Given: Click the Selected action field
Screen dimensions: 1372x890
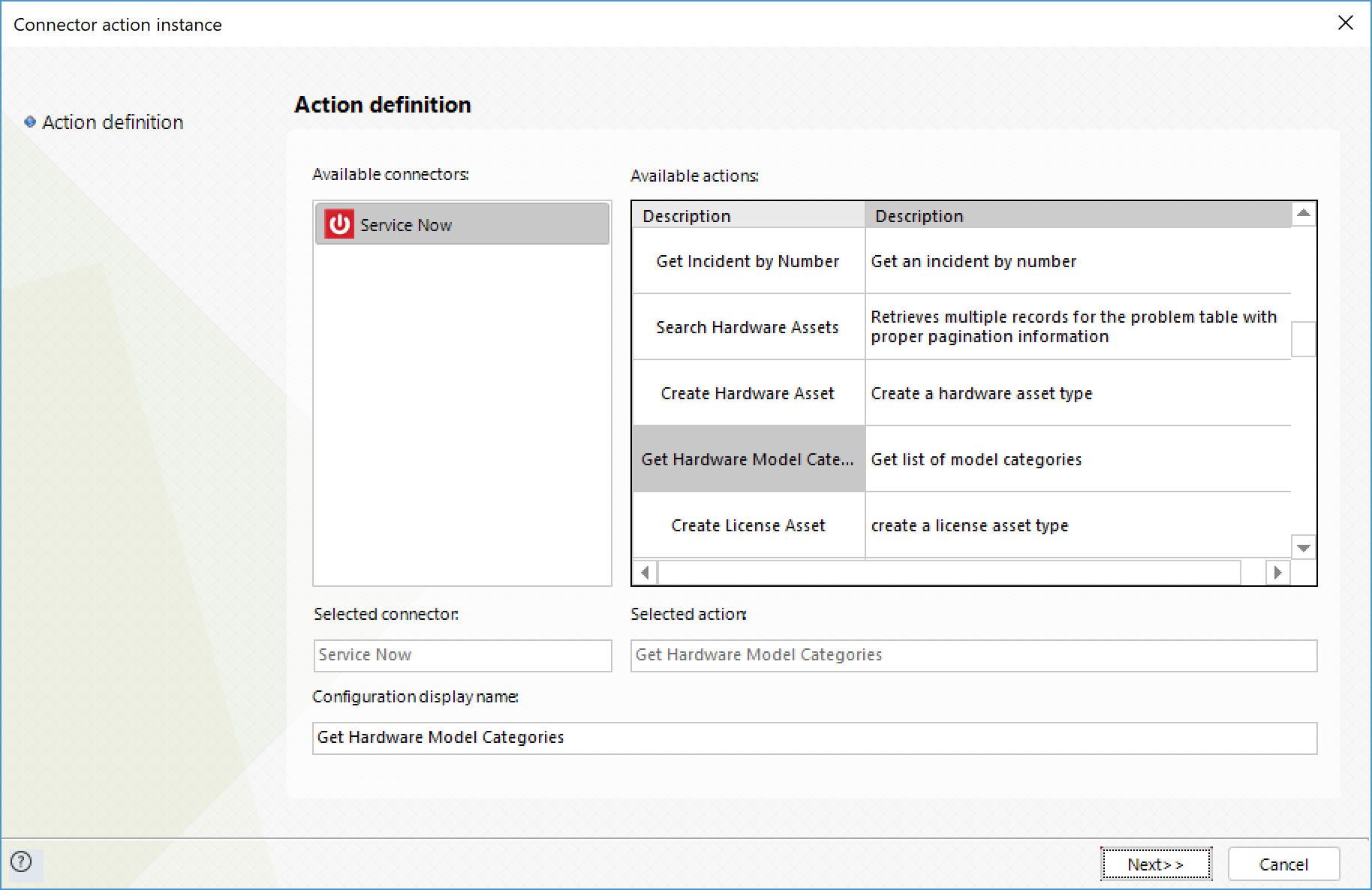Looking at the screenshot, I should [x=973, y=655].
